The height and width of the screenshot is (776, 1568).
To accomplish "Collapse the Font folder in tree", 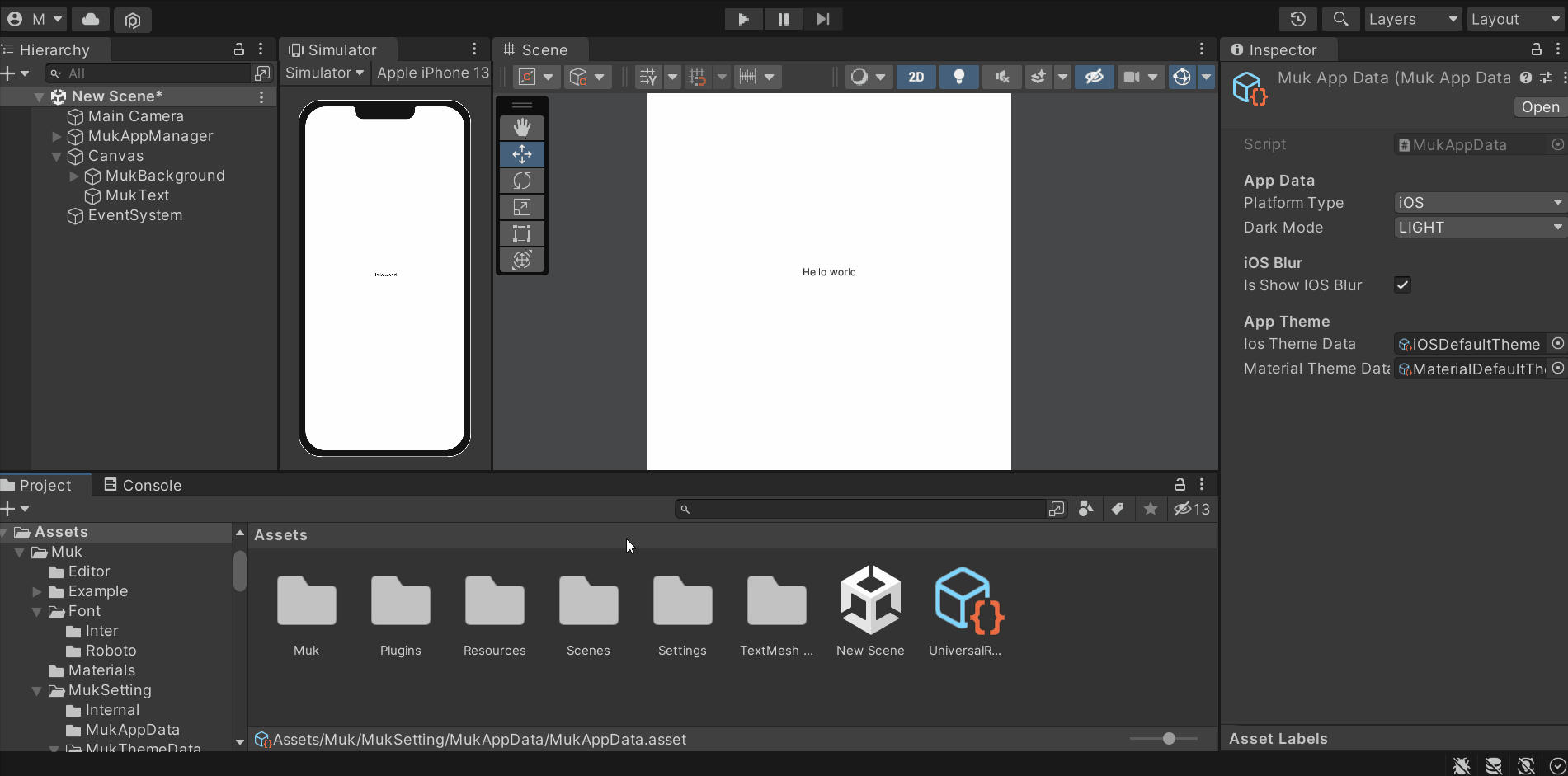I will click(37, 611).
